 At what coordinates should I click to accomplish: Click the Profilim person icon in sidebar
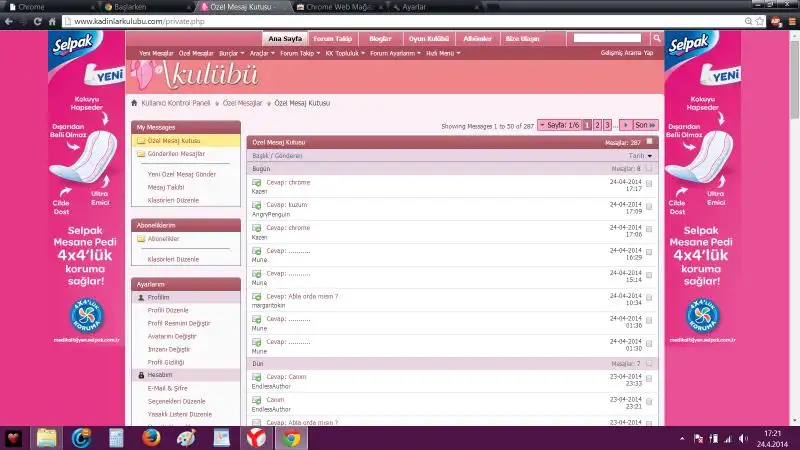click(x=141, y=297)
